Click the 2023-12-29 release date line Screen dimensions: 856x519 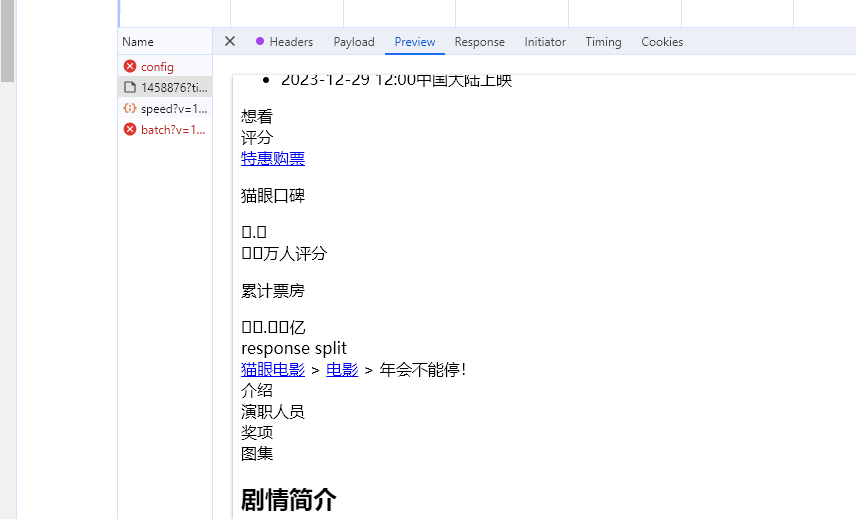tap(396, 81)
